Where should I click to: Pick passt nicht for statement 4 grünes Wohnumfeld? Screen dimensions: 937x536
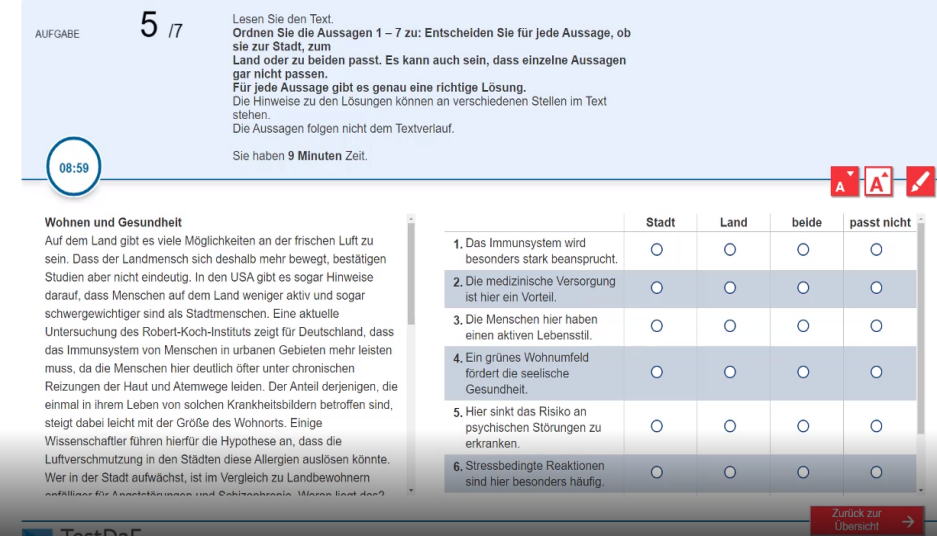876,372
